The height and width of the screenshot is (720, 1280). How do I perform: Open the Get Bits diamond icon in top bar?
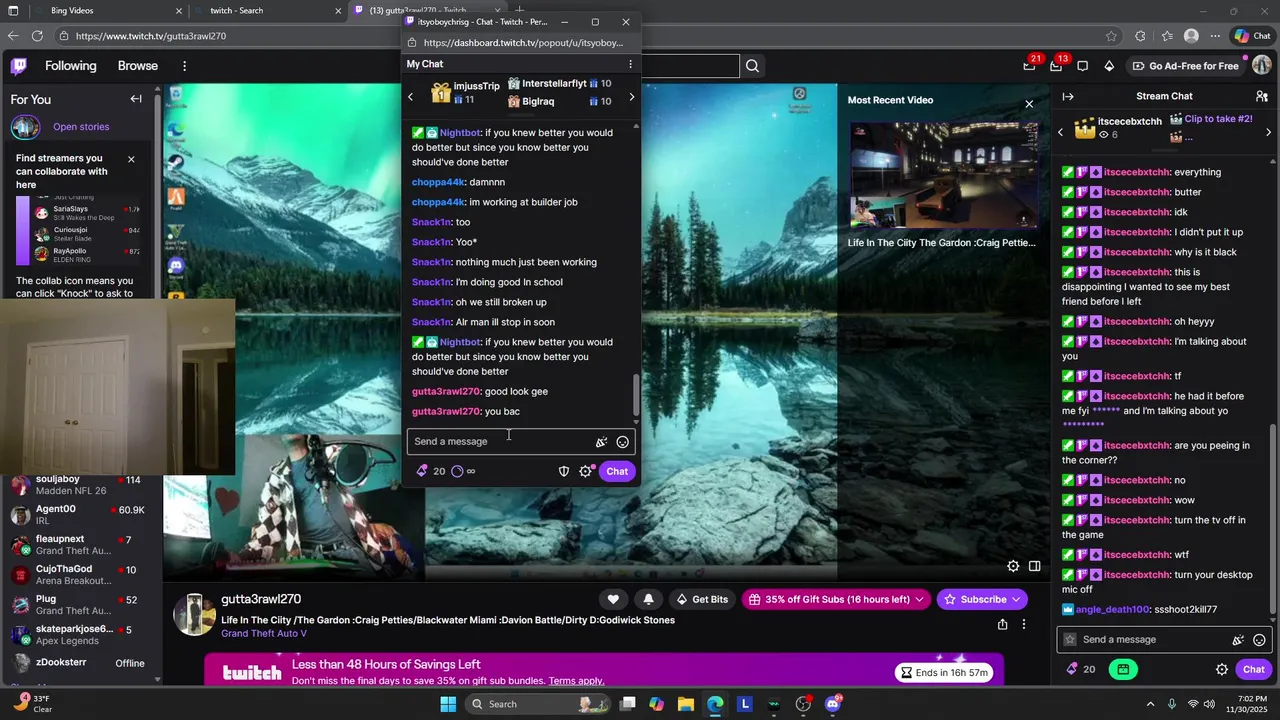(1109, 66)
